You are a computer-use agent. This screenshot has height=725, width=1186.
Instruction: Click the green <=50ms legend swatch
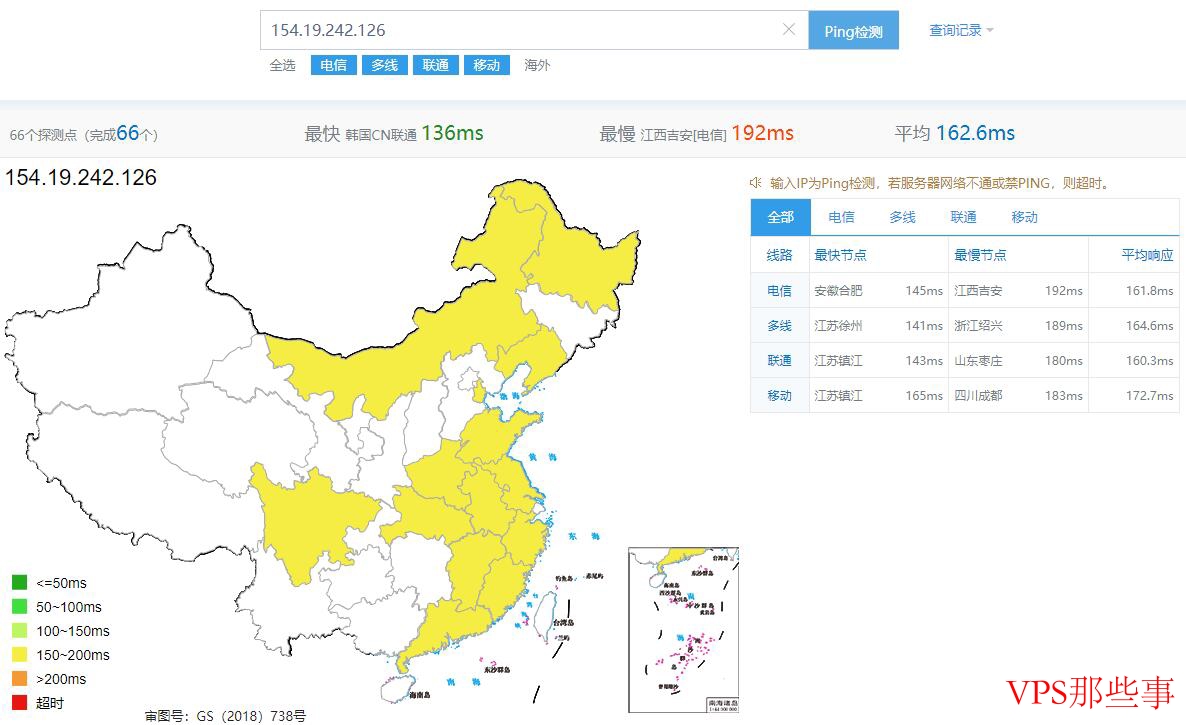pyautogui.click(x=20, y=582)
